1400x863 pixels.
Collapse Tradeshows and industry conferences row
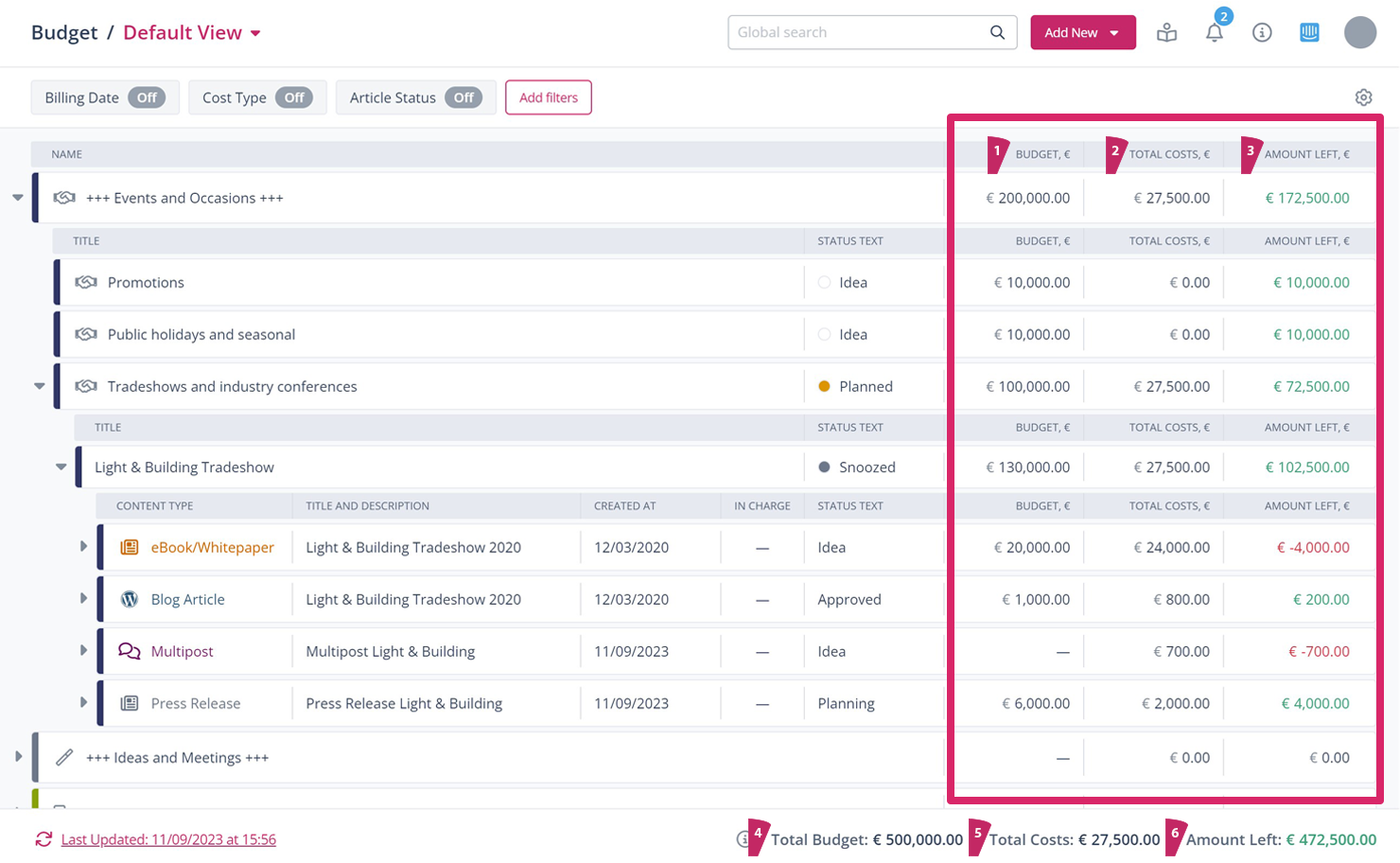tap(40, 386)
